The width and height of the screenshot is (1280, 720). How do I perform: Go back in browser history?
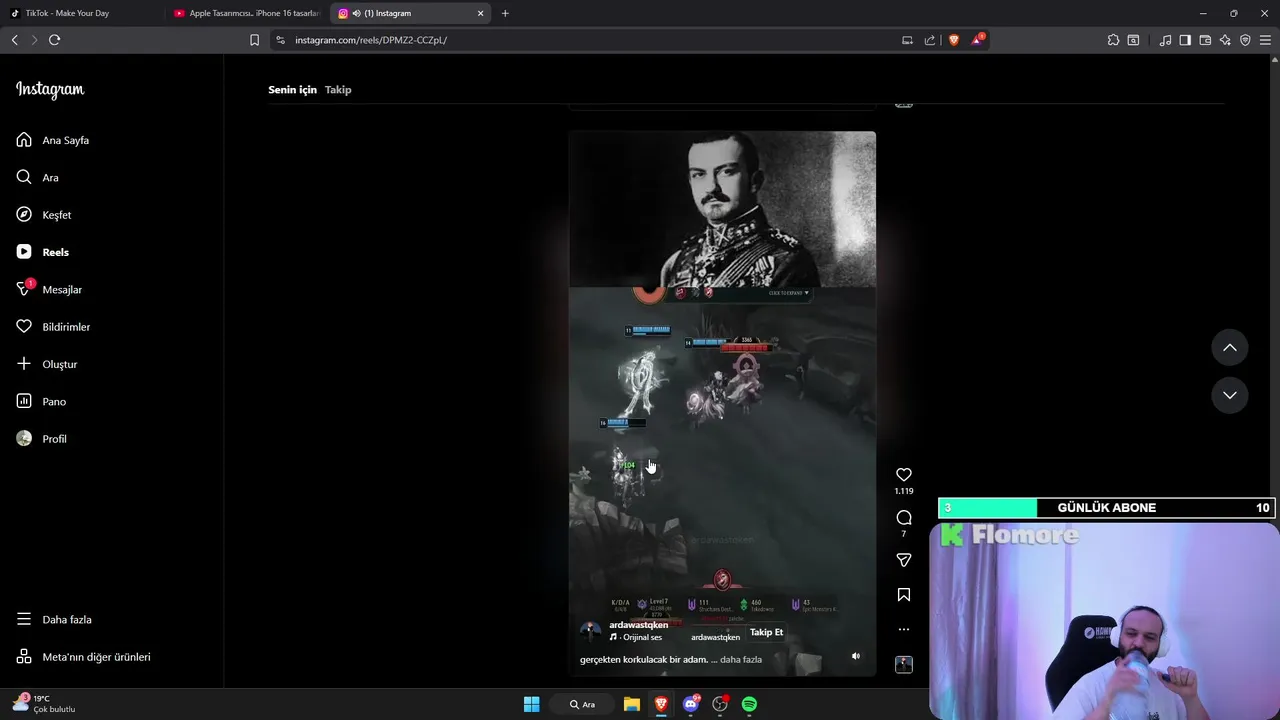tap(14, 40)
